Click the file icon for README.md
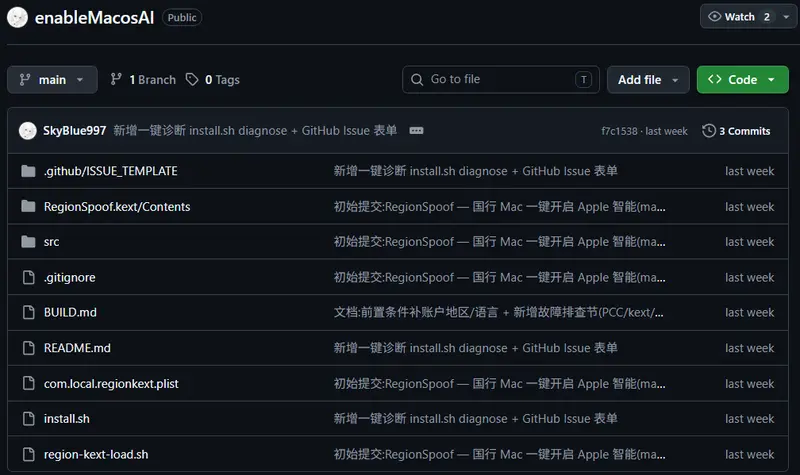Image resolution: width=800 pixels, height=475 pixels. 29,348
